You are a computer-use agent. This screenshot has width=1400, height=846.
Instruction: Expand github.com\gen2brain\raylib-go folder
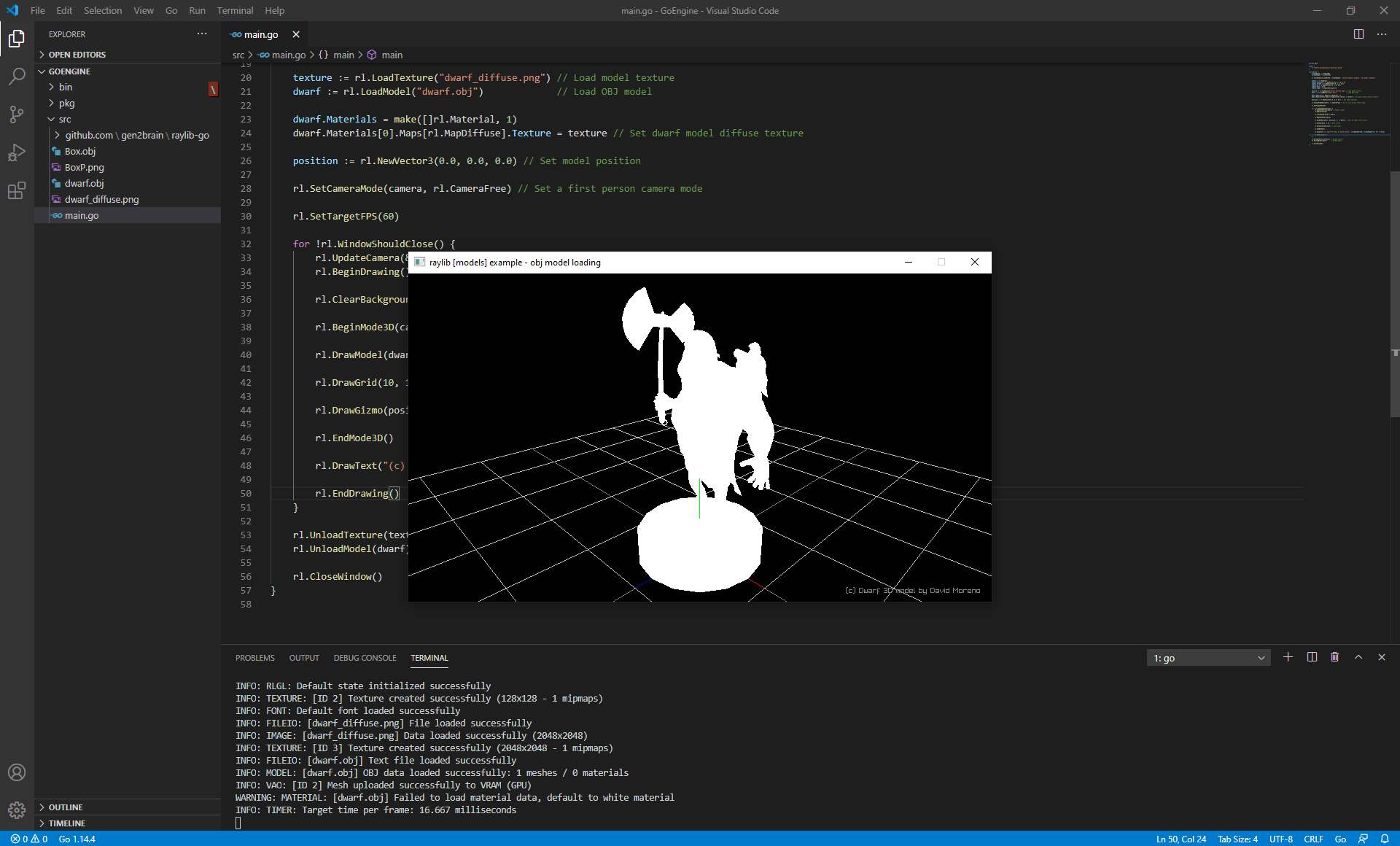pos(128,135)
